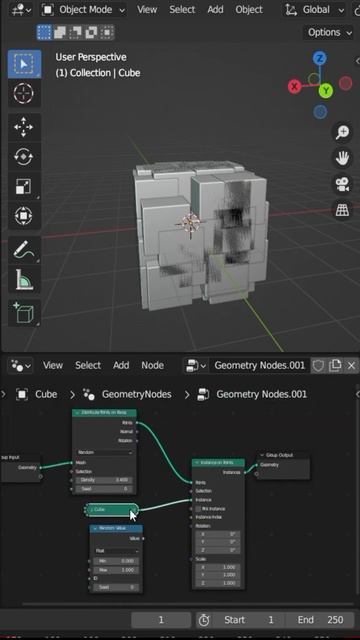360x640 pixels.
Task: Open the 3D viewport Select menu
Action: (x=182, y=10)
